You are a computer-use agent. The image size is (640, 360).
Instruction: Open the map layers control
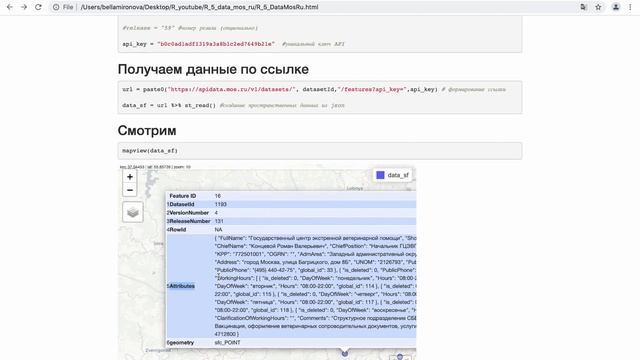133,212
